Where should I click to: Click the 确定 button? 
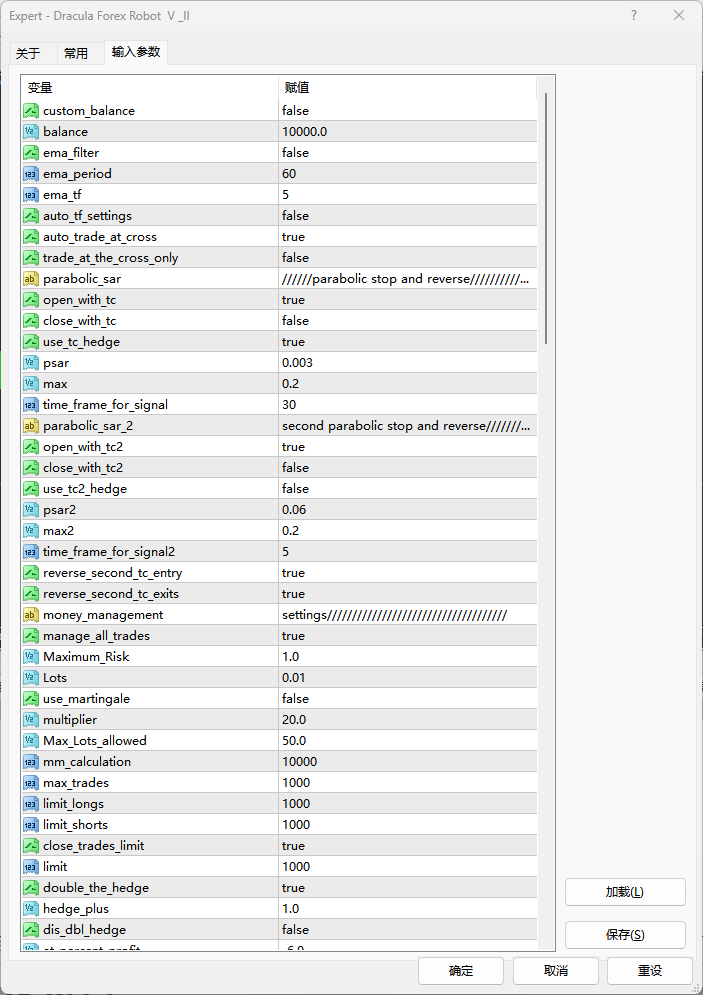point(461,971)
